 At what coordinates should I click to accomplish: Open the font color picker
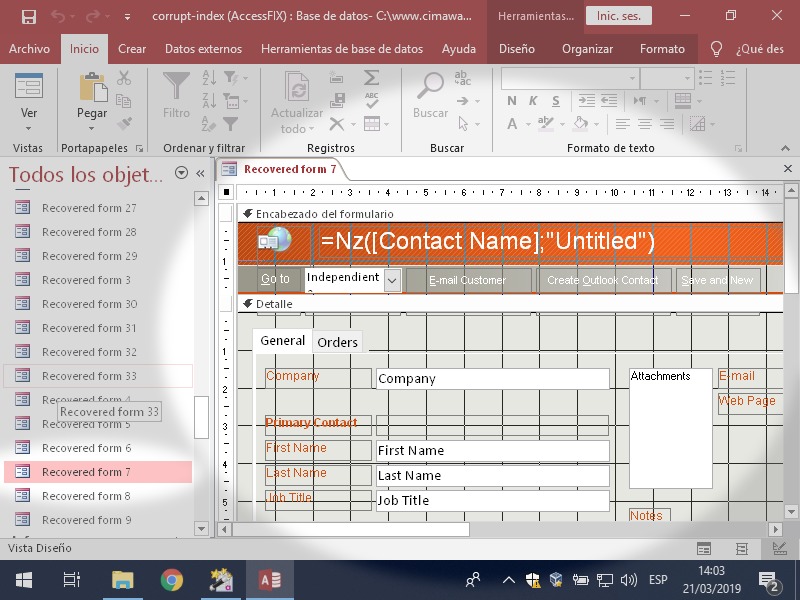[527, 125]
